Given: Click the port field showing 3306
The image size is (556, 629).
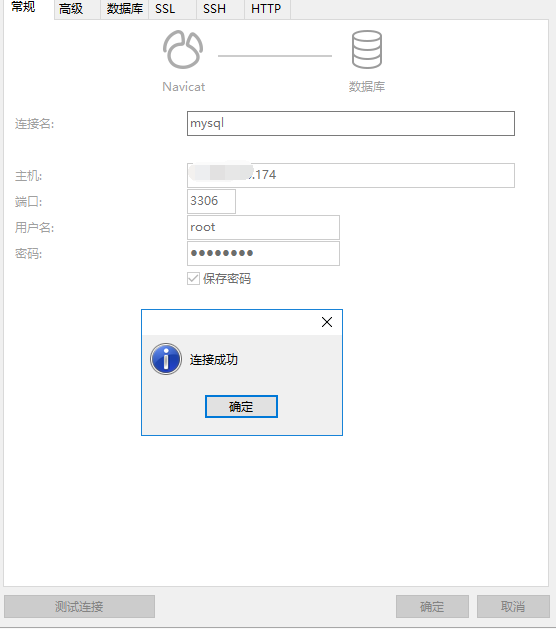Looking at the screenshot, I should [211, 201].
